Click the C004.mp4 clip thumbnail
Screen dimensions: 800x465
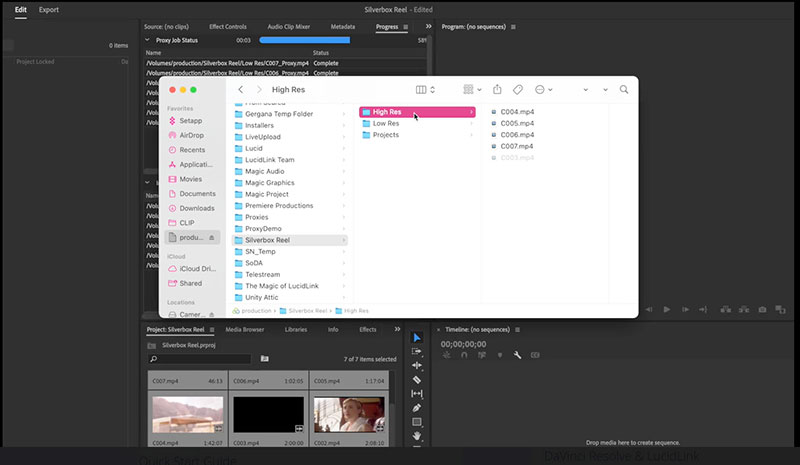(188, 414)
